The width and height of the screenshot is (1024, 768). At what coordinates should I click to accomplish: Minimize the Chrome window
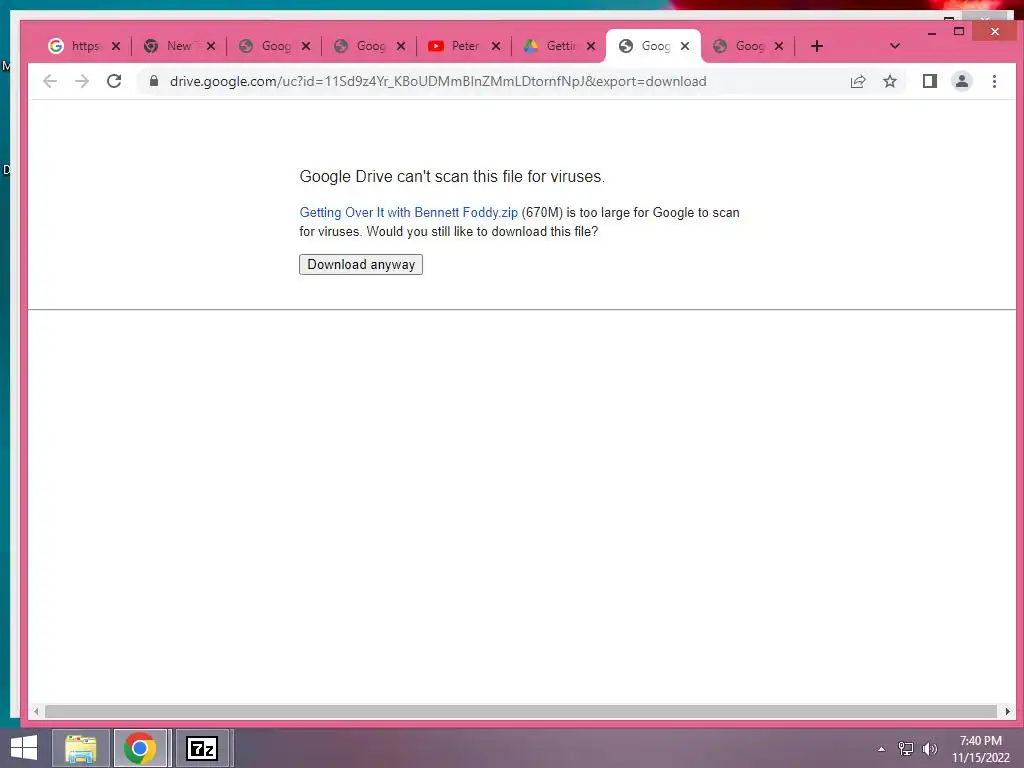click(x=932, y=32)
